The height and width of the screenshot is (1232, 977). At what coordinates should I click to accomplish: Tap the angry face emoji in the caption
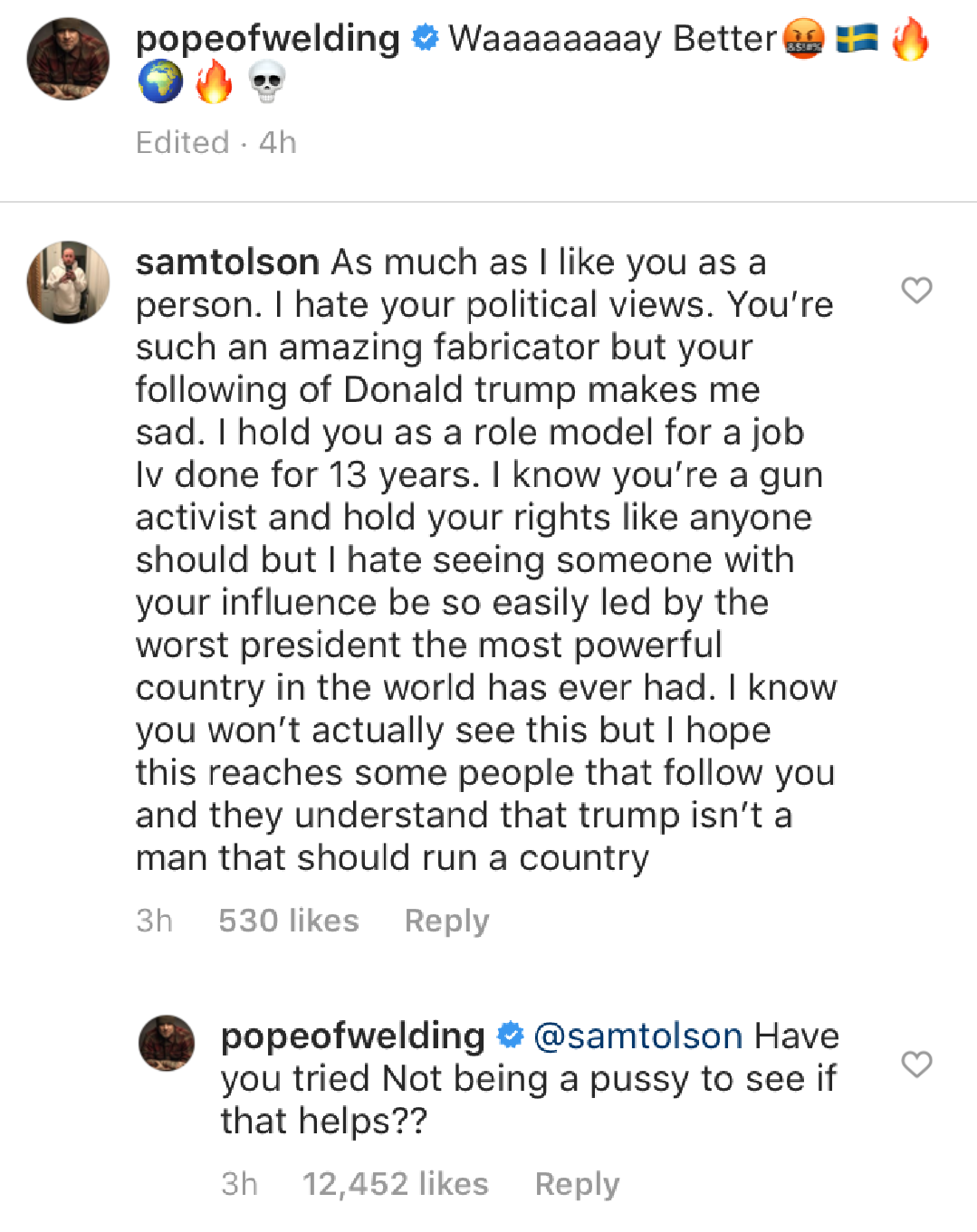click(803, 40)
